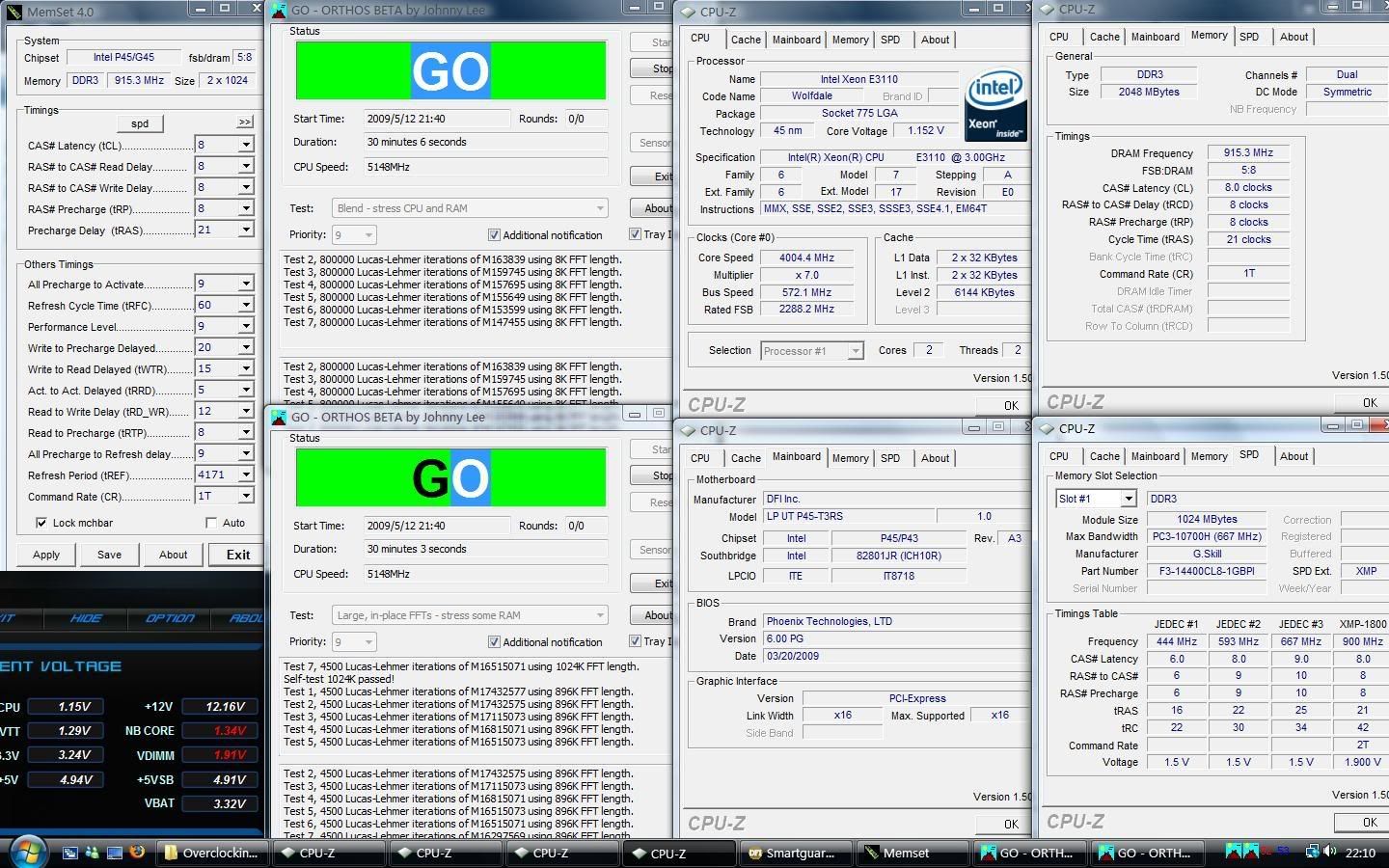Click the title icon of the Blend test ORTHOS window

coord(279,11)
